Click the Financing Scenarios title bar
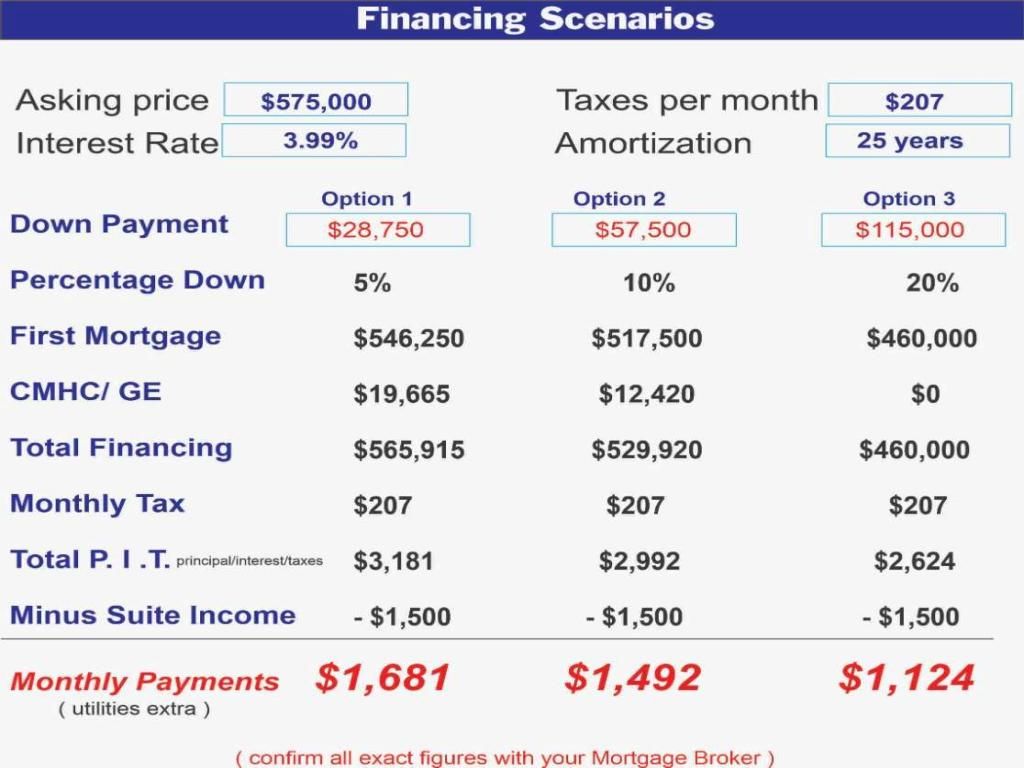This screenshot has height=768, width=1024. click(512, 19)
